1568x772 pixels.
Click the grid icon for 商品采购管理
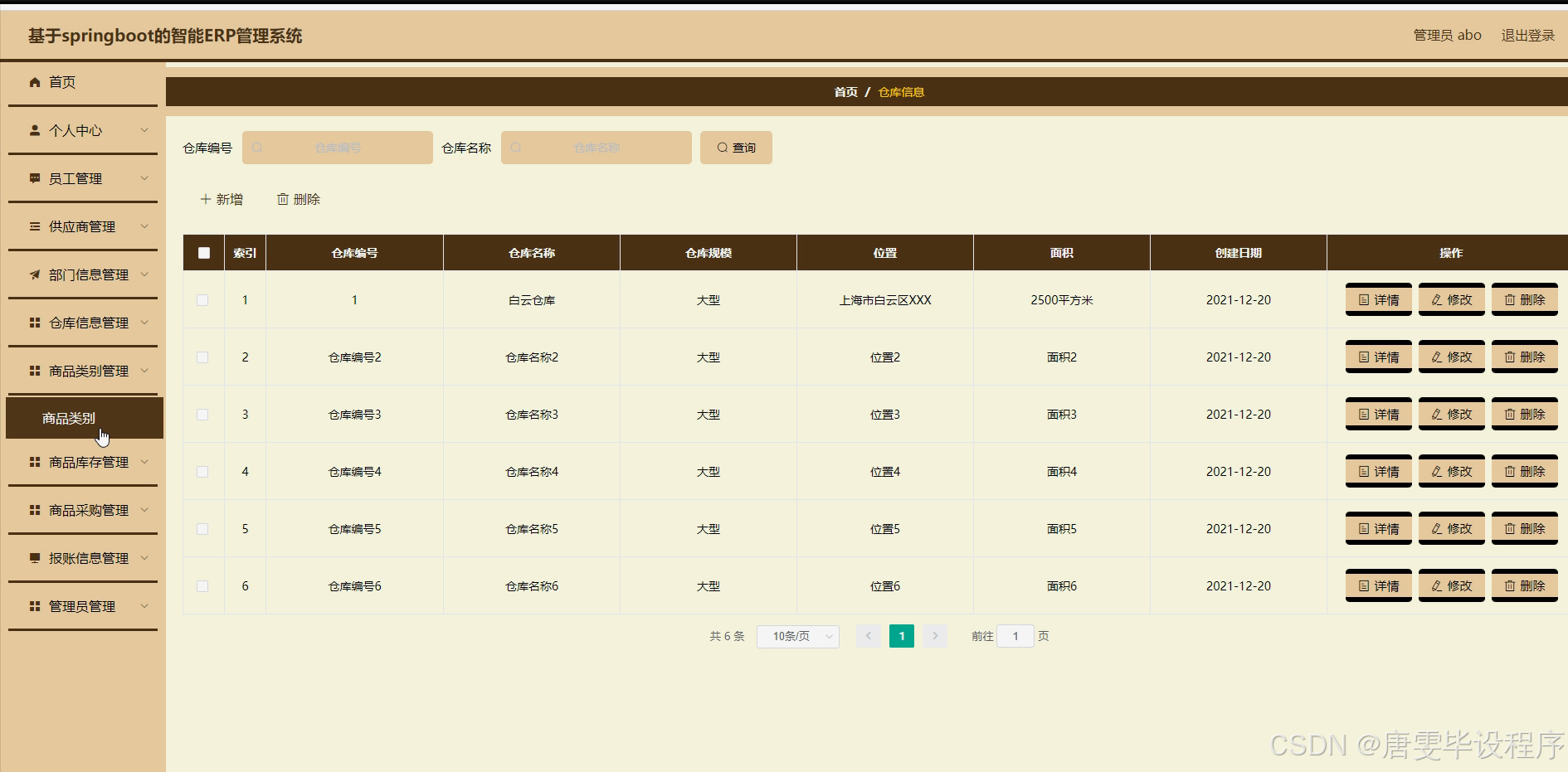click(x=35, y=510)
